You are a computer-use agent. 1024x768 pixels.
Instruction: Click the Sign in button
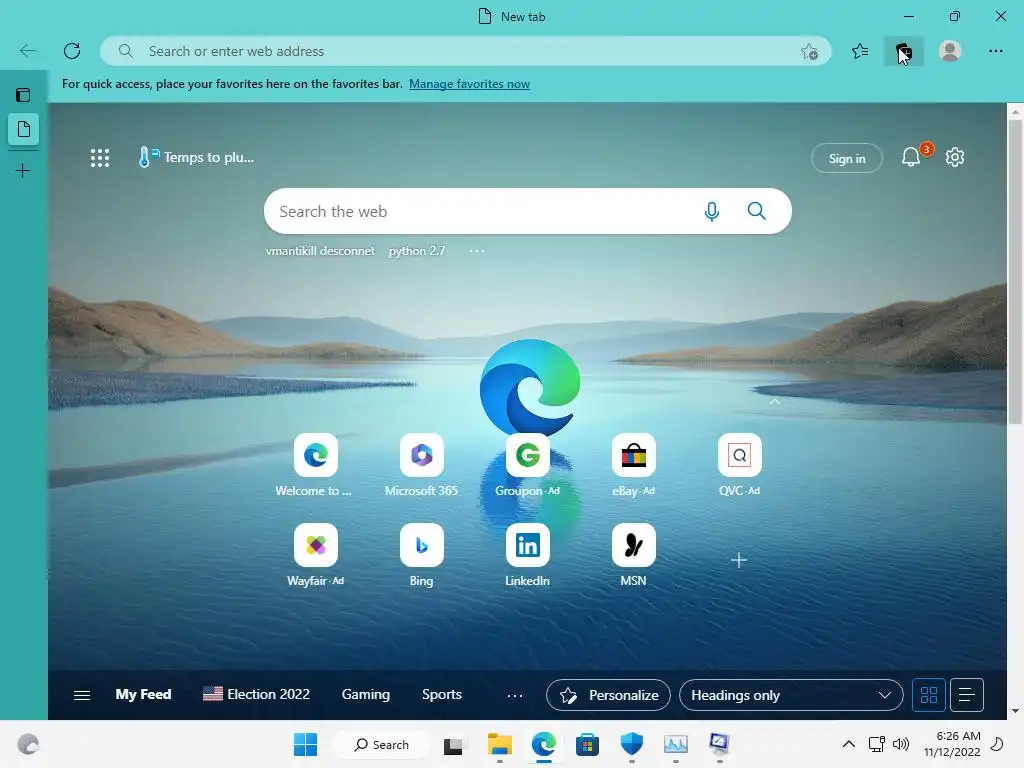[846, 158]
